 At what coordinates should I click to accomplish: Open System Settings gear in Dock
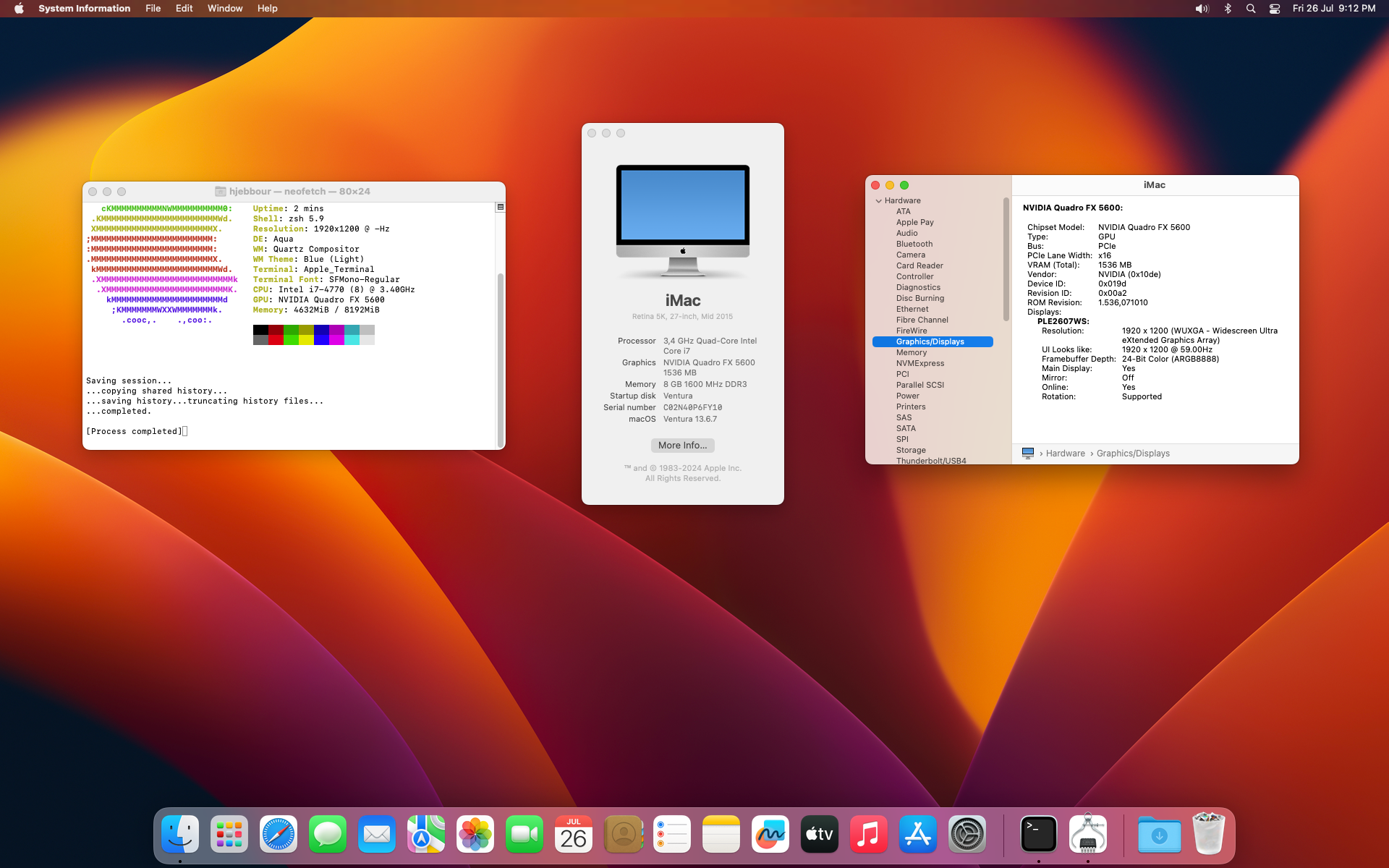pyautogui.click(x=967, y=834)
